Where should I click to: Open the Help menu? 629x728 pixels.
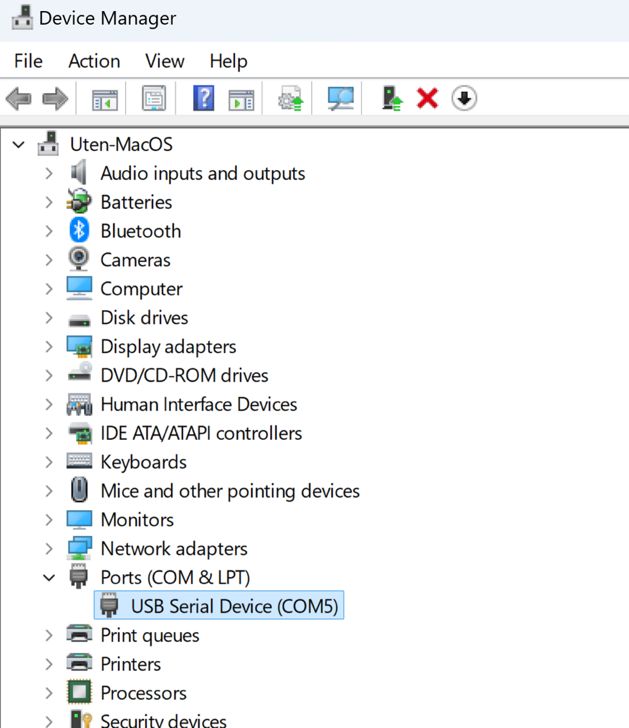228,61
